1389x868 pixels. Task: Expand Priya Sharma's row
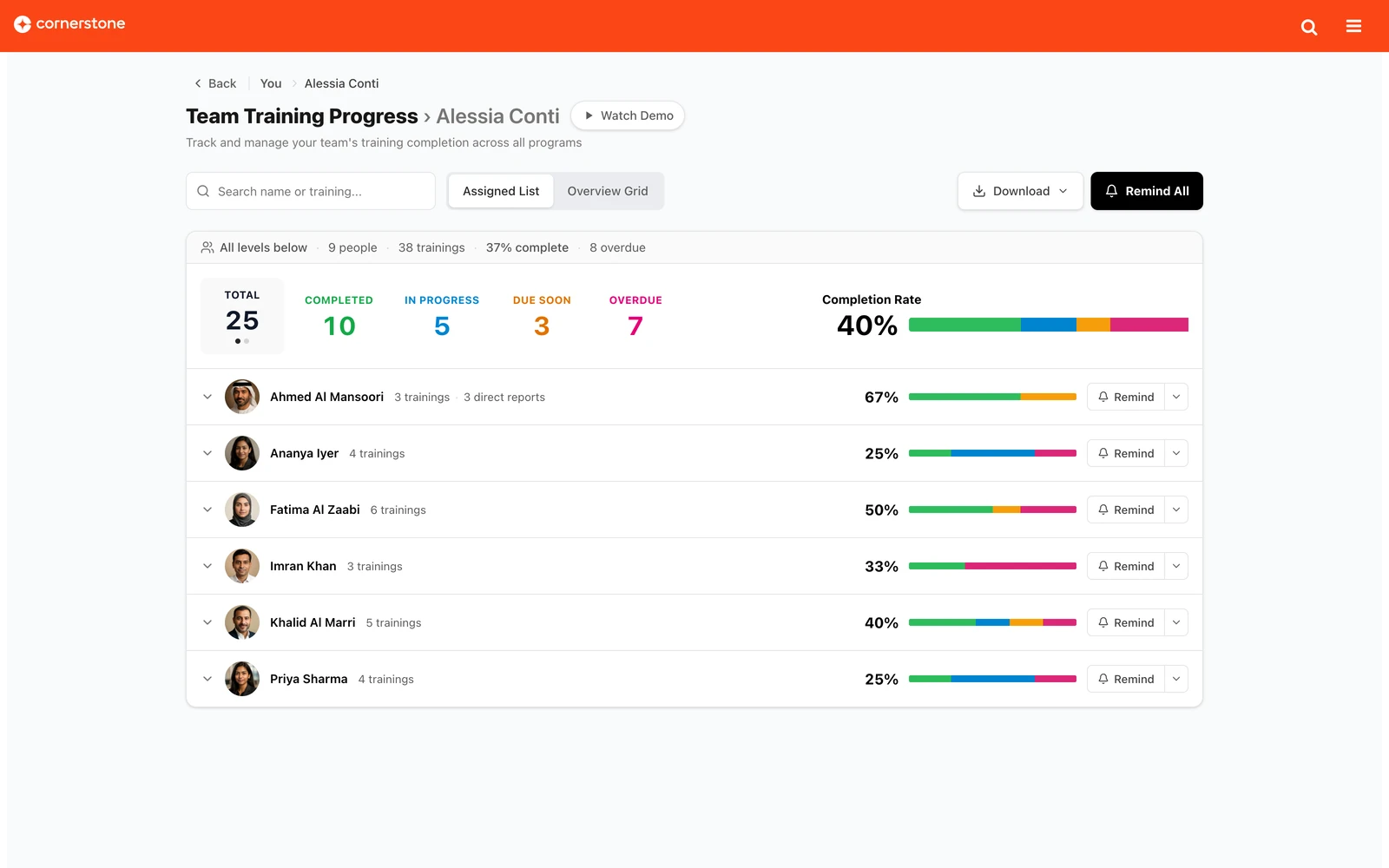point(207,679)
